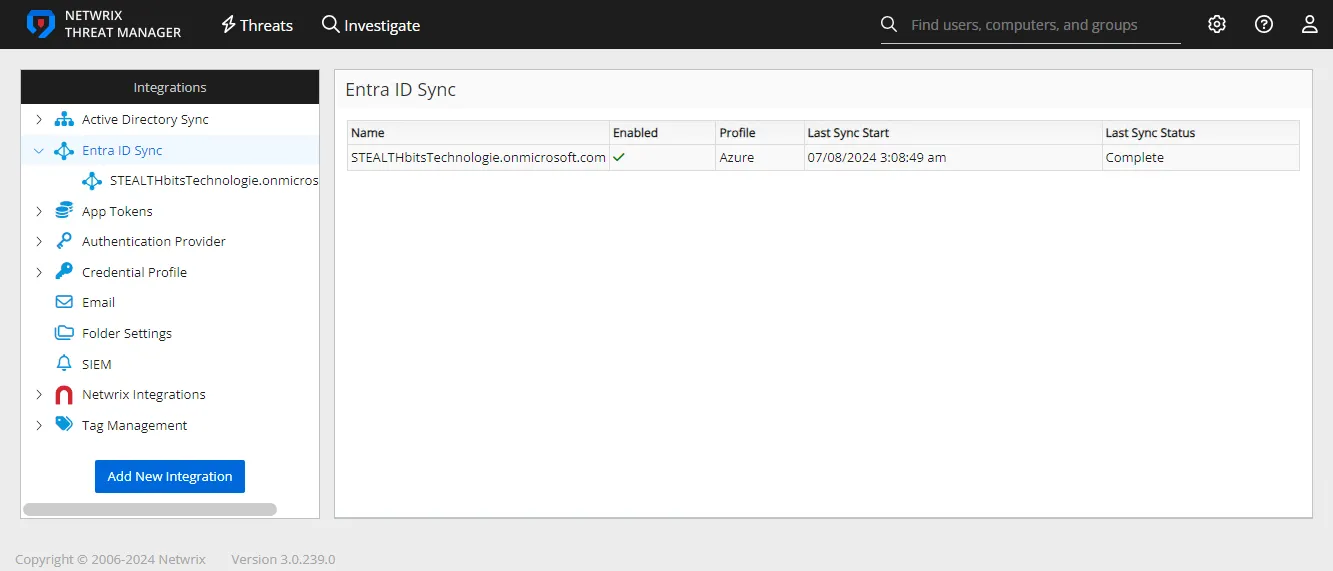Click the Email envelope icon
1333x571 pixels.
[64, 302]
